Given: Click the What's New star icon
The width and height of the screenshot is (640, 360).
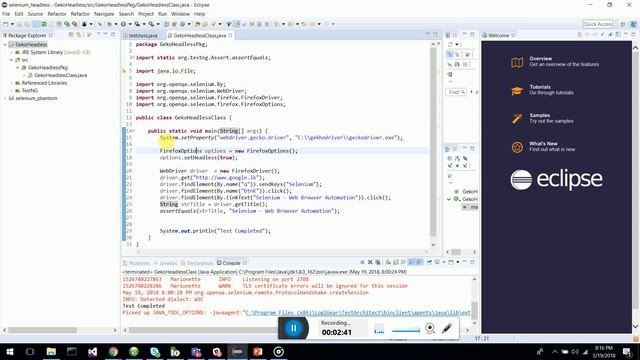Looking at the screenshot, I should (x=517, y=147).
